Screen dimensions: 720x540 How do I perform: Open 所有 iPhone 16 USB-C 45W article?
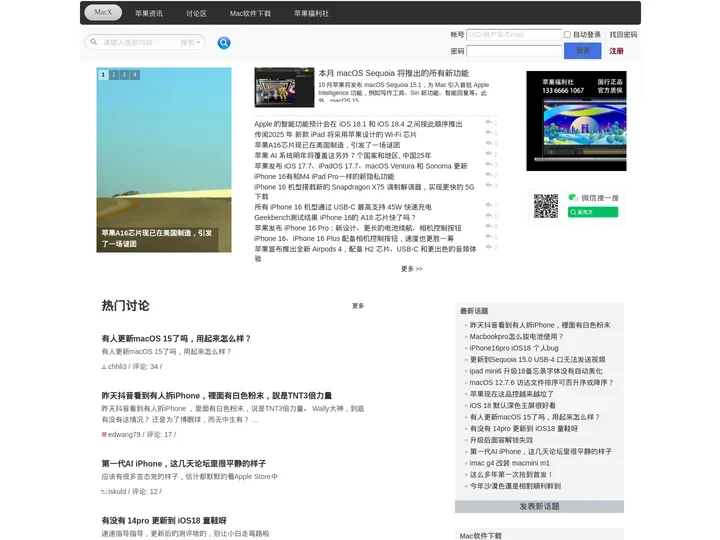[x=343, y=207]
